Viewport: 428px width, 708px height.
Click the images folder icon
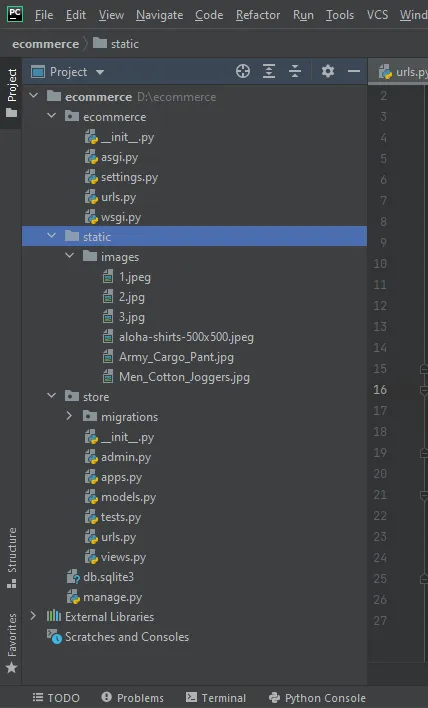point(90,256)
